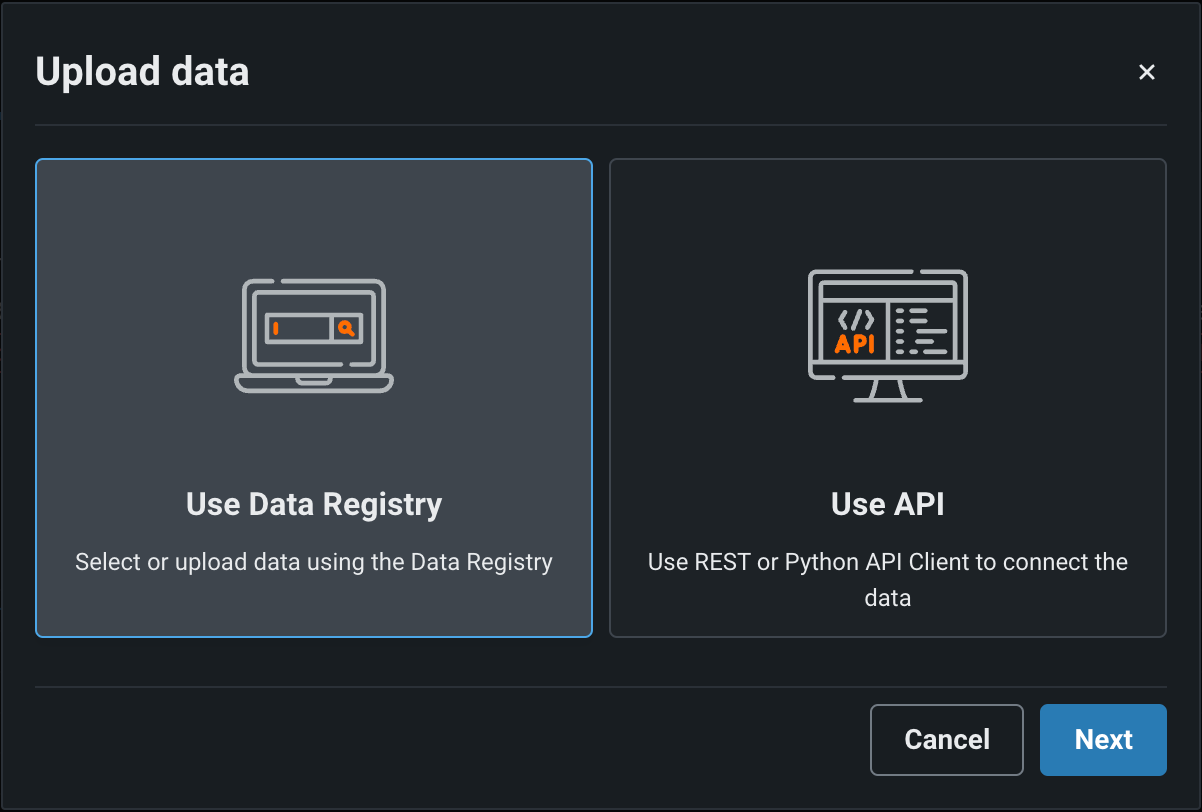This screenshot has height=812, width=1202.
Task: Choose the "Use API" heading
Action: click(887, 504)
